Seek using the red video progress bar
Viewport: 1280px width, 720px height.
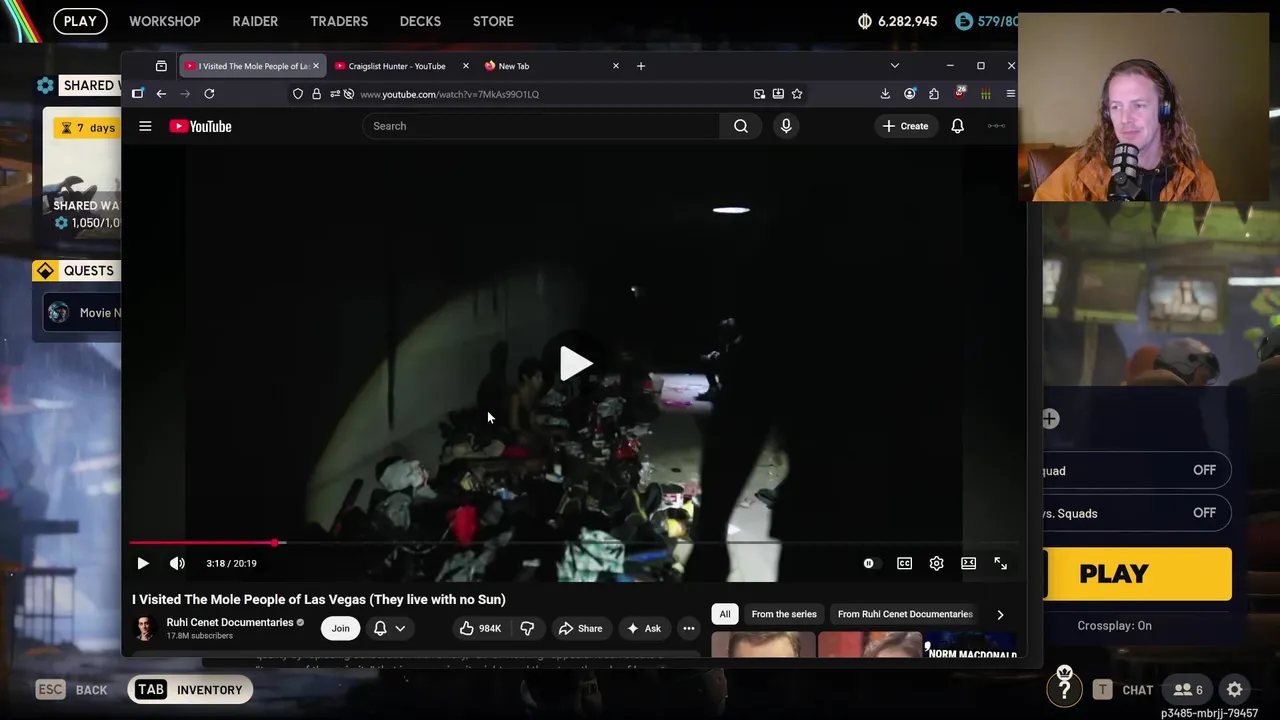575,543
